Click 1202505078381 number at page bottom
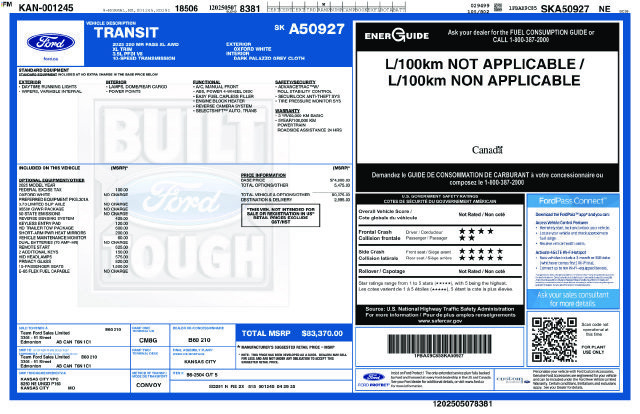This screenshot has height=414, width=640. [462, 404]
